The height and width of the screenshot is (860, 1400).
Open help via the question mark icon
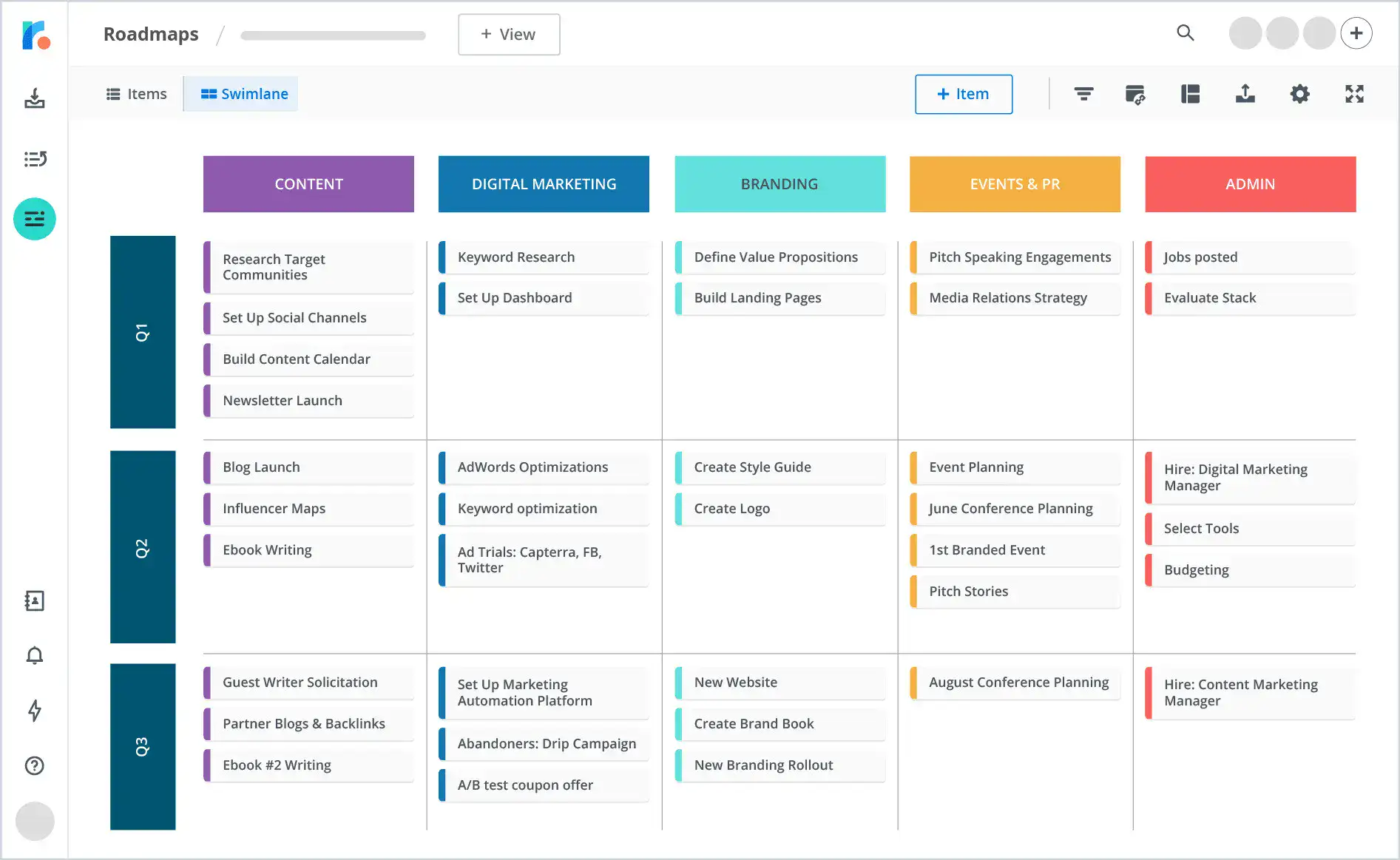(34, 765)
